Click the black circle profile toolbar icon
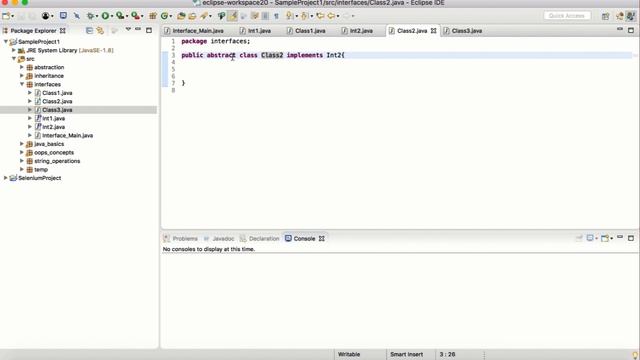 pyautogui.click(x=45, y=16)
